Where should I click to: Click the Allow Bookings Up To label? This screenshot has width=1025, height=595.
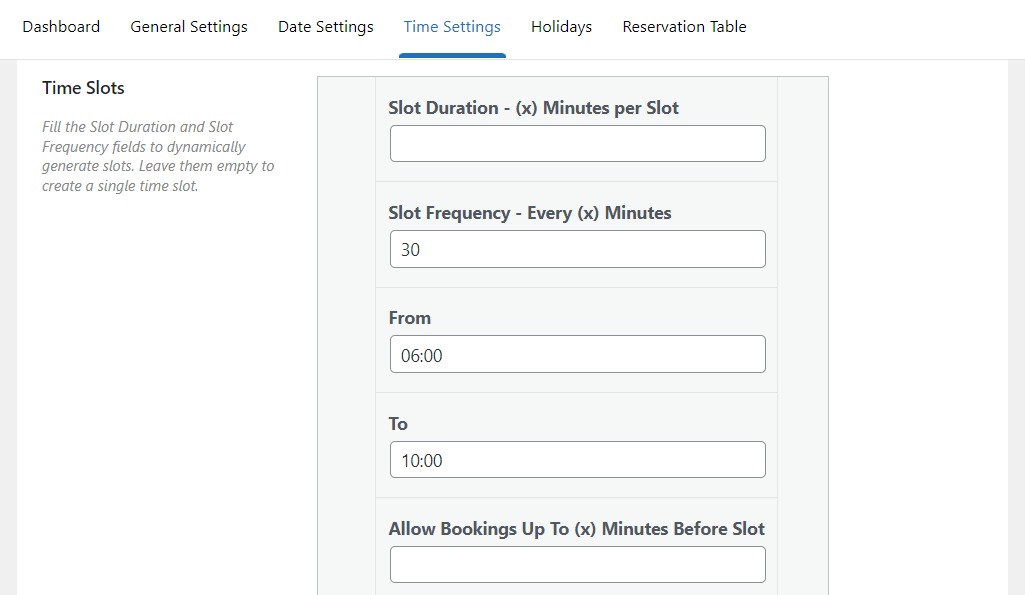[x=576, y=529]
